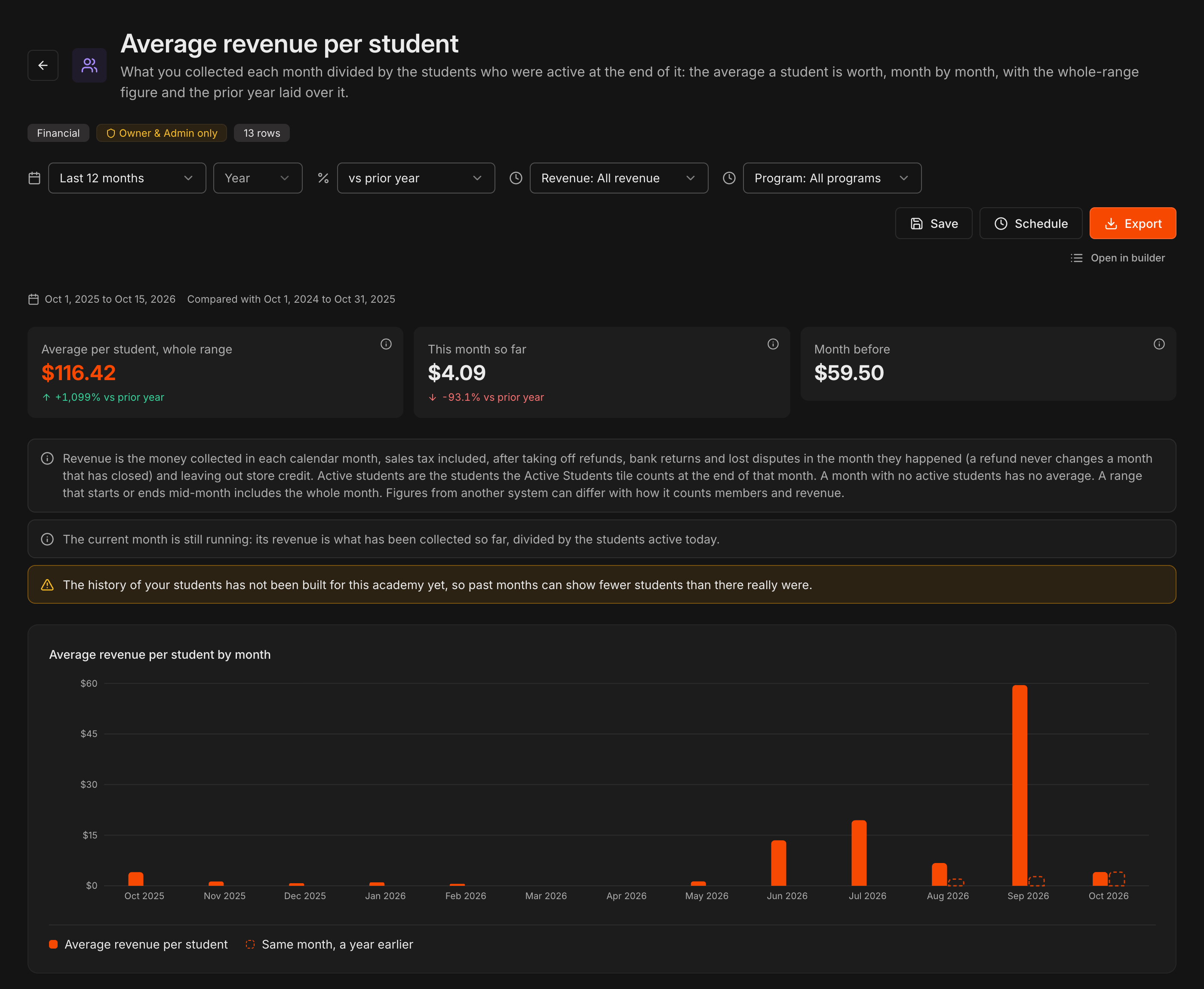Click the calendar icon beside Last 12 months
This screenshot has height=989, width=1204.
[34, 178]
